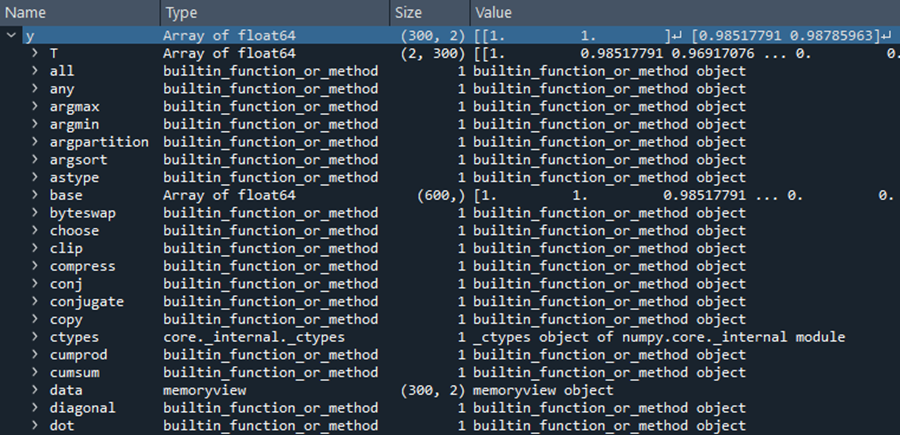This screenshot has height=435, width=900.
Task: Click the _ctypes object value cell
Action: coord(660,337)
